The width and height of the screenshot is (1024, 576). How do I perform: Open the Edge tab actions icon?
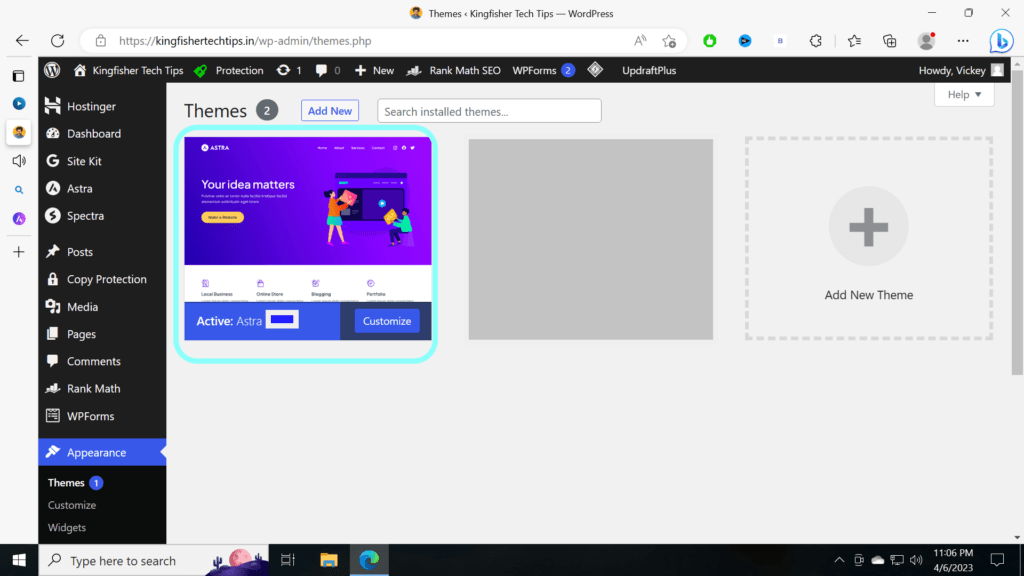click(x=19, y=76)
